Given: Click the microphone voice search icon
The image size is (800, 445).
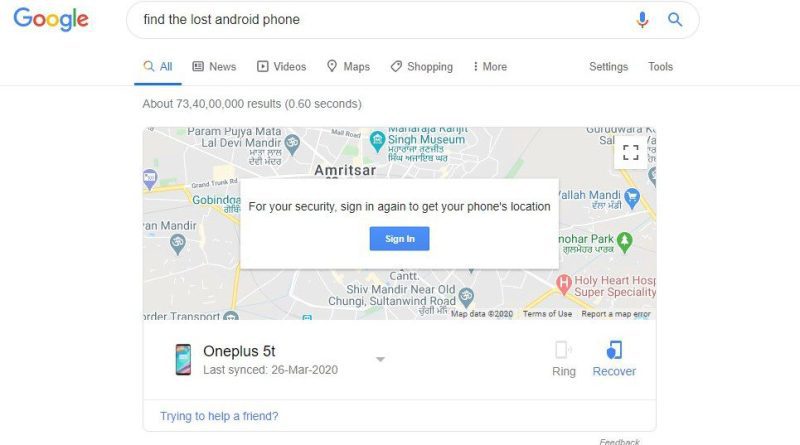Looking at the screenshot, I should [x=642, y=20].
